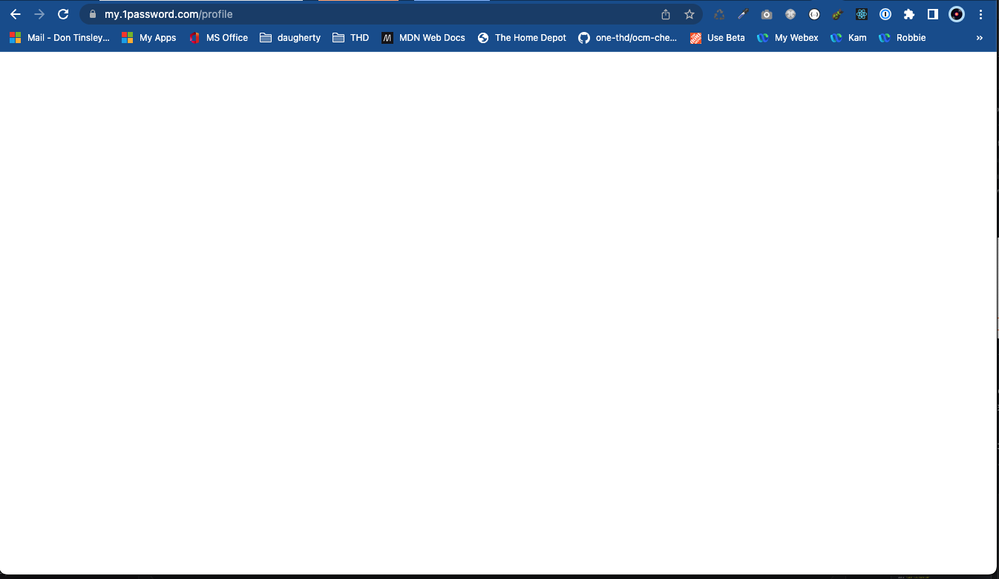Bookmark this page with the star icon
999x579 pixels.
tap(689, 14)
